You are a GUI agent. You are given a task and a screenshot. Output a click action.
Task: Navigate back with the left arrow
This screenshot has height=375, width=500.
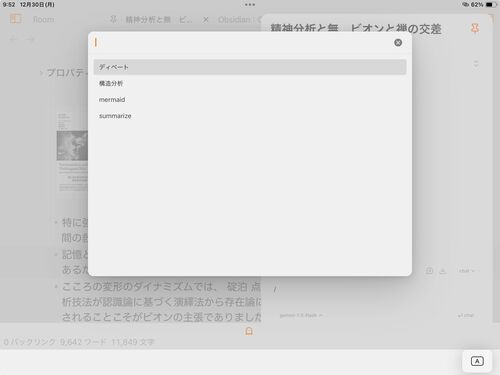[x=14, y=39]
